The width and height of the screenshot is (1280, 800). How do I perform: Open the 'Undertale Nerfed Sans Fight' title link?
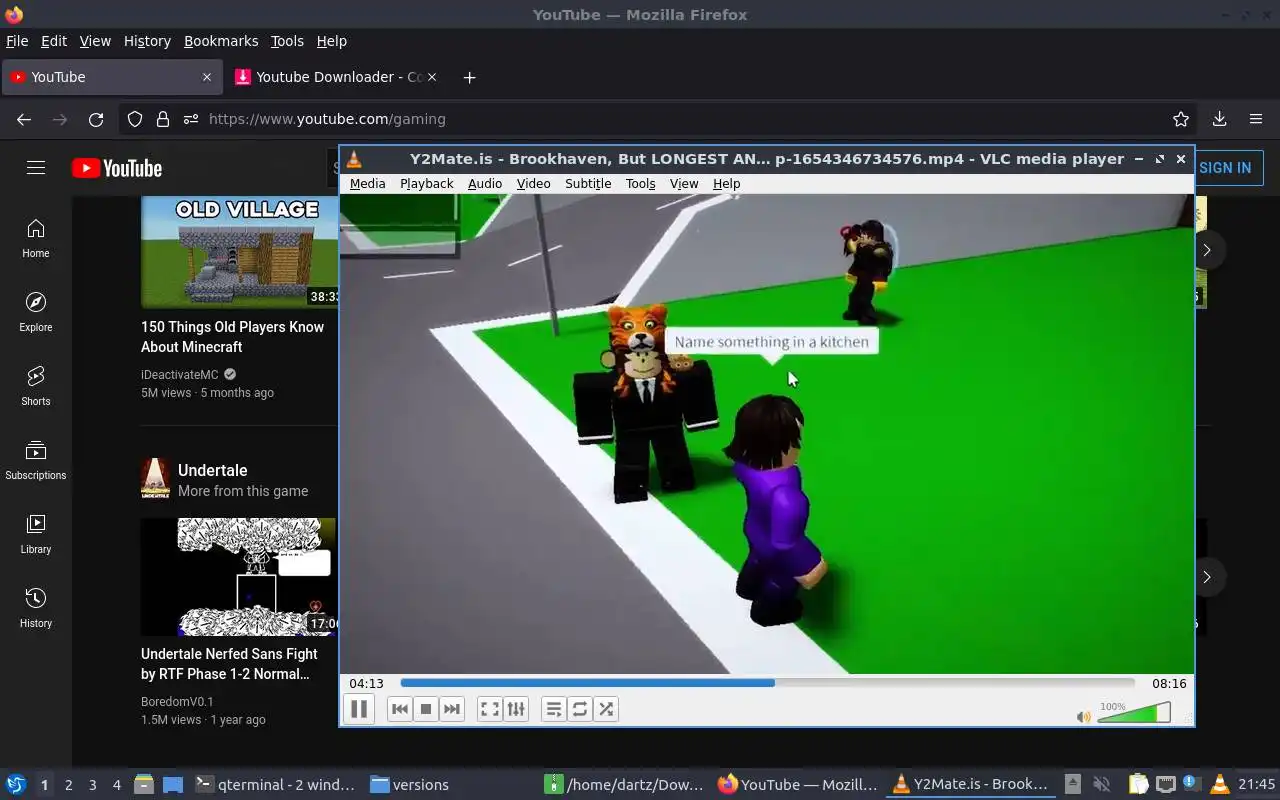229,664
